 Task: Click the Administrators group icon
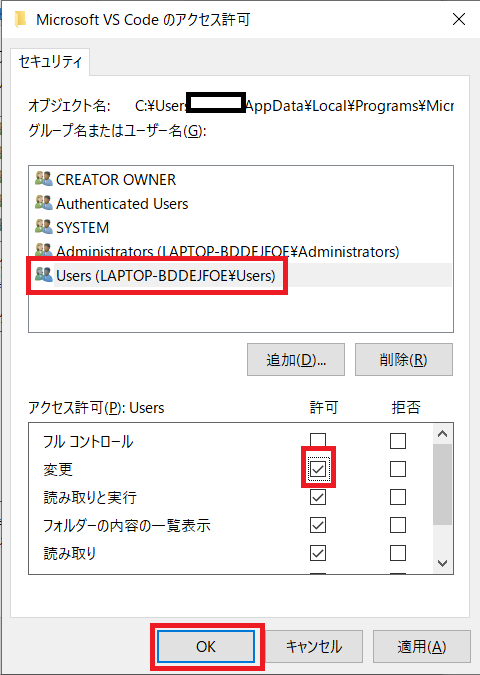click(43, 251)
